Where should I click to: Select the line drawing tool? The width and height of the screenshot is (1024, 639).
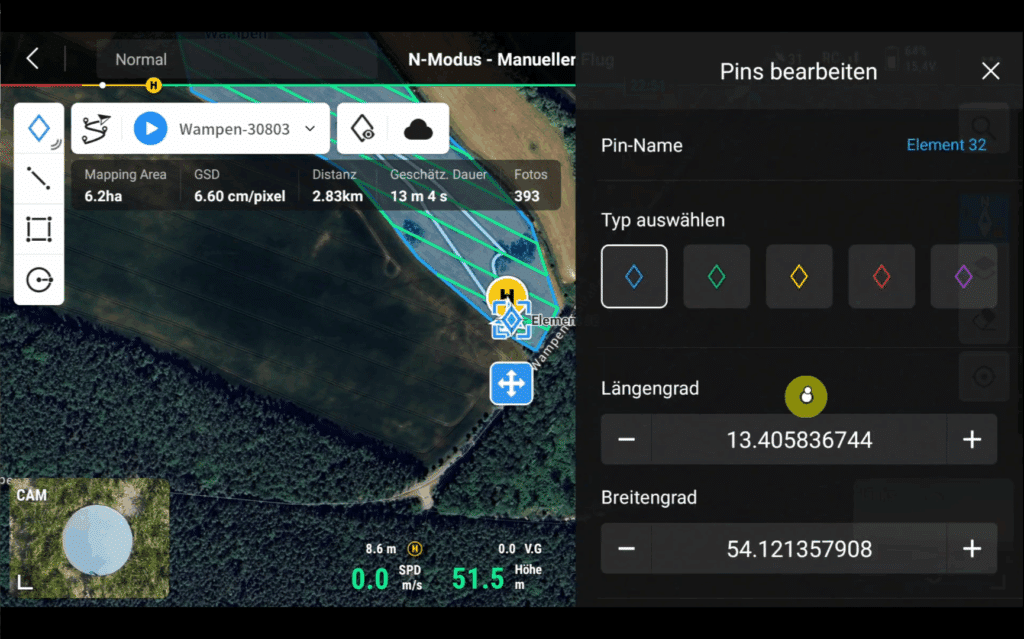point(39,178)
